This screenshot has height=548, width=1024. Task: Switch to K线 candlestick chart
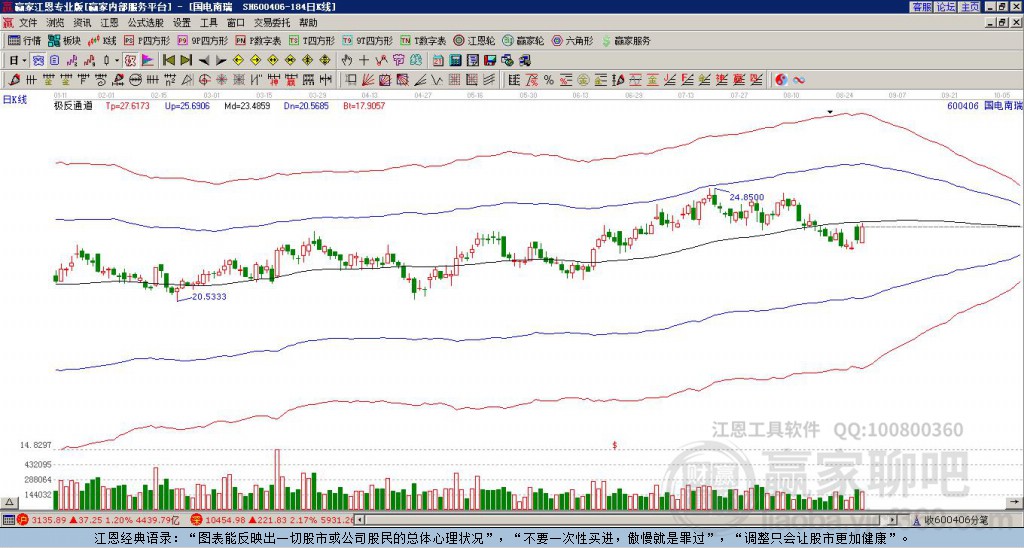coord(103,40)
